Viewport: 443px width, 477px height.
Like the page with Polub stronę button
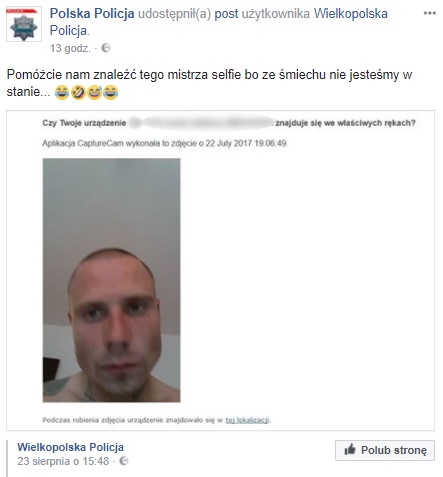click(385, 450)
